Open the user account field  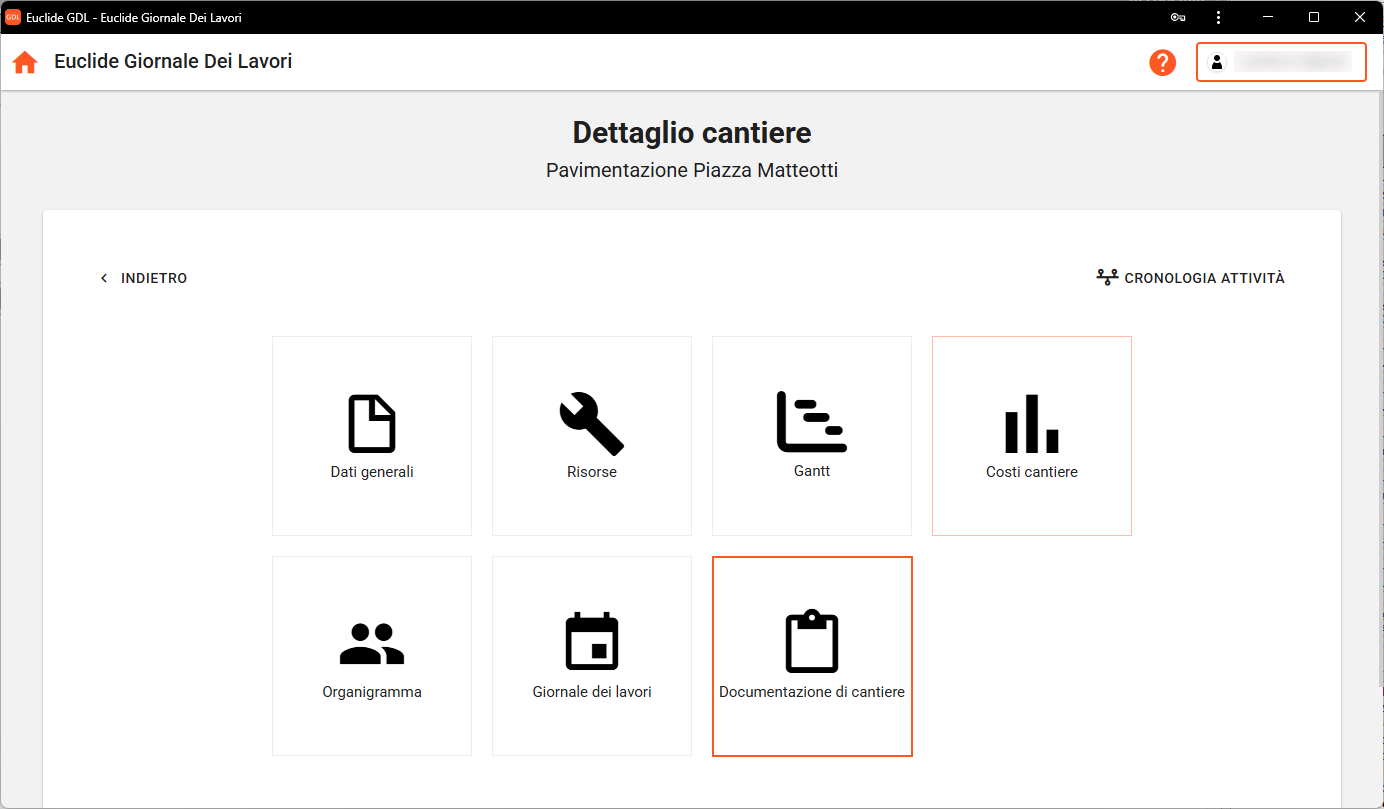1292,62
